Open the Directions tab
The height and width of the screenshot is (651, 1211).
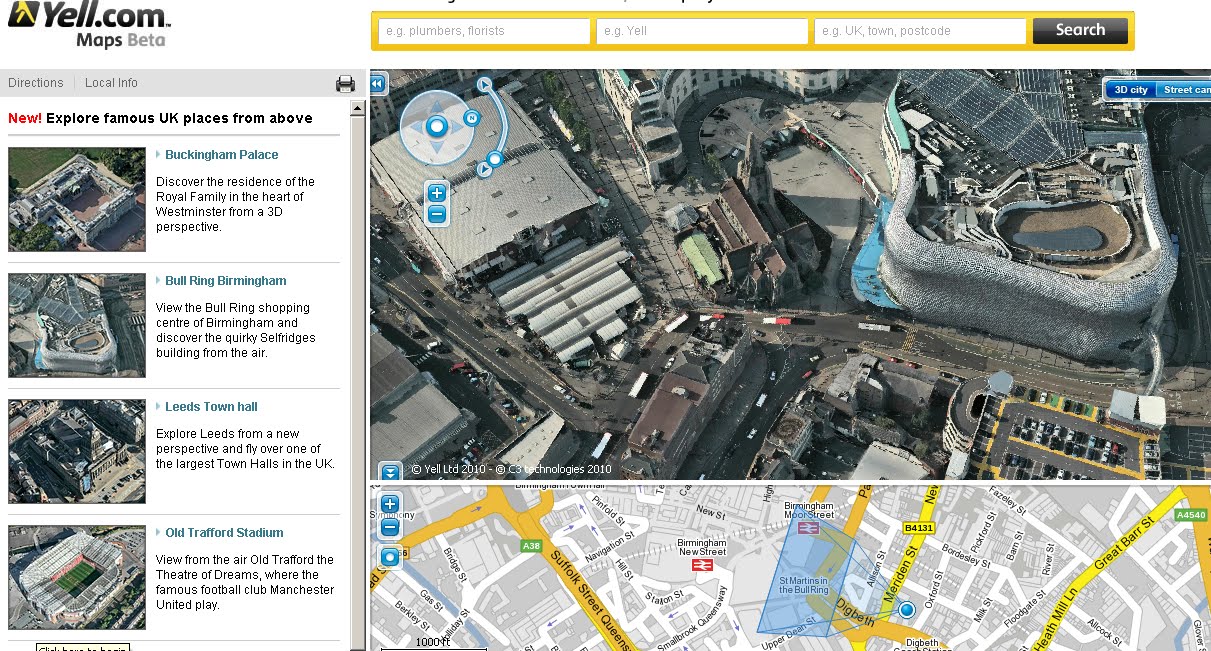click(x=36, y=83)
